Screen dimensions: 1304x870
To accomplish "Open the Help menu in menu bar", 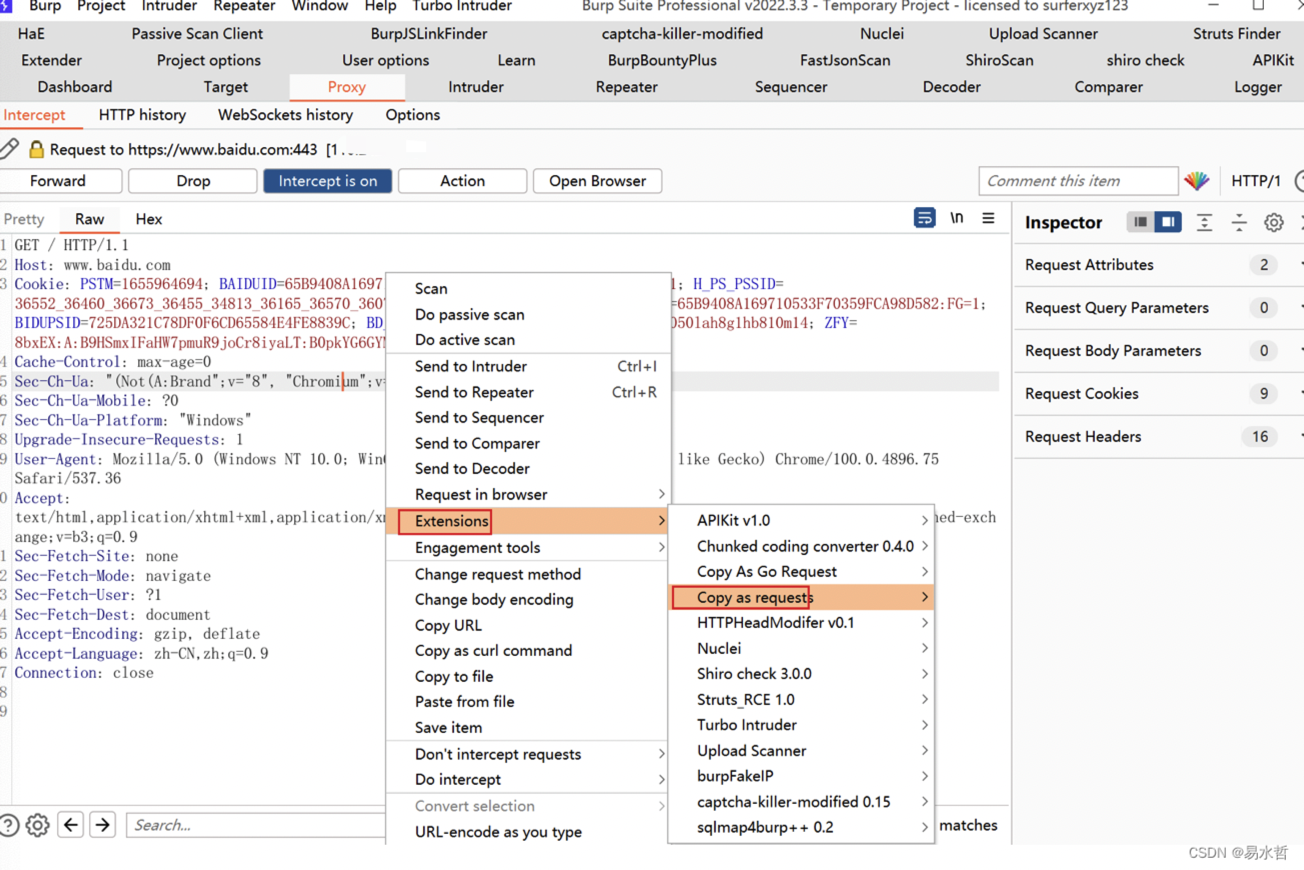I will click(x=380, y=6).
